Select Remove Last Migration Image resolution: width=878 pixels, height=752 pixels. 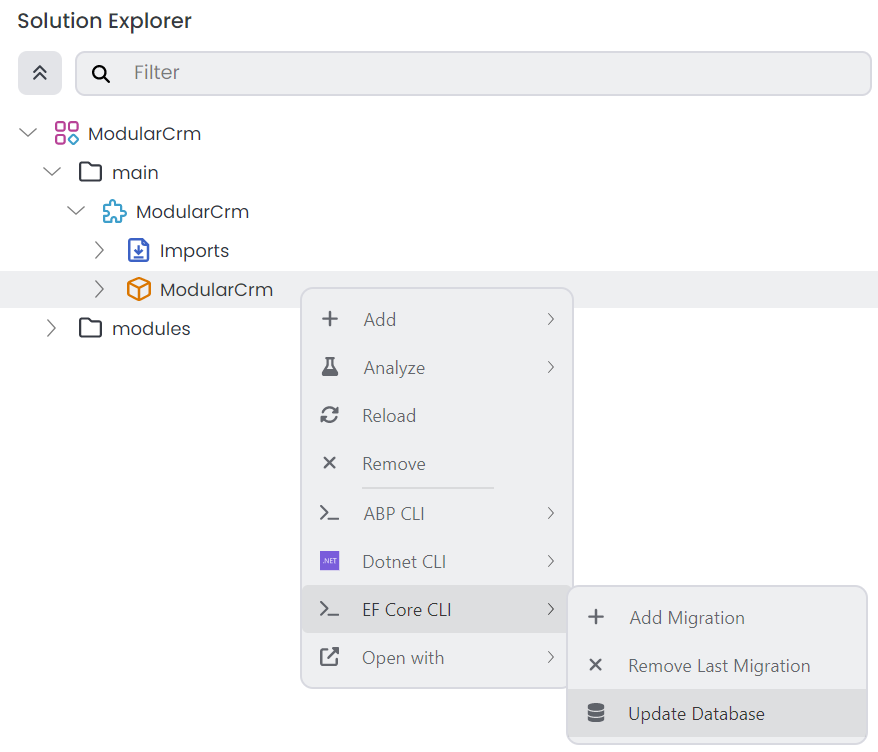pyautogui.click(x=716, y=665)
